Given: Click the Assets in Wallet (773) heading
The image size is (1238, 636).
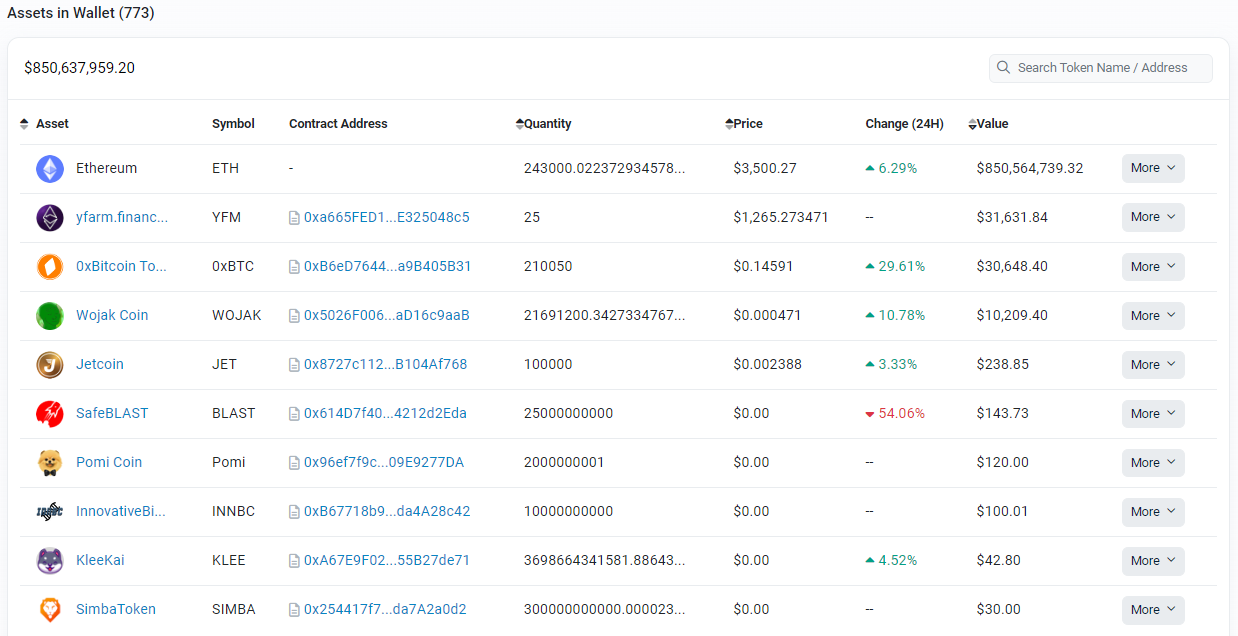Looking at the screenshot, I should pos(81,13).
